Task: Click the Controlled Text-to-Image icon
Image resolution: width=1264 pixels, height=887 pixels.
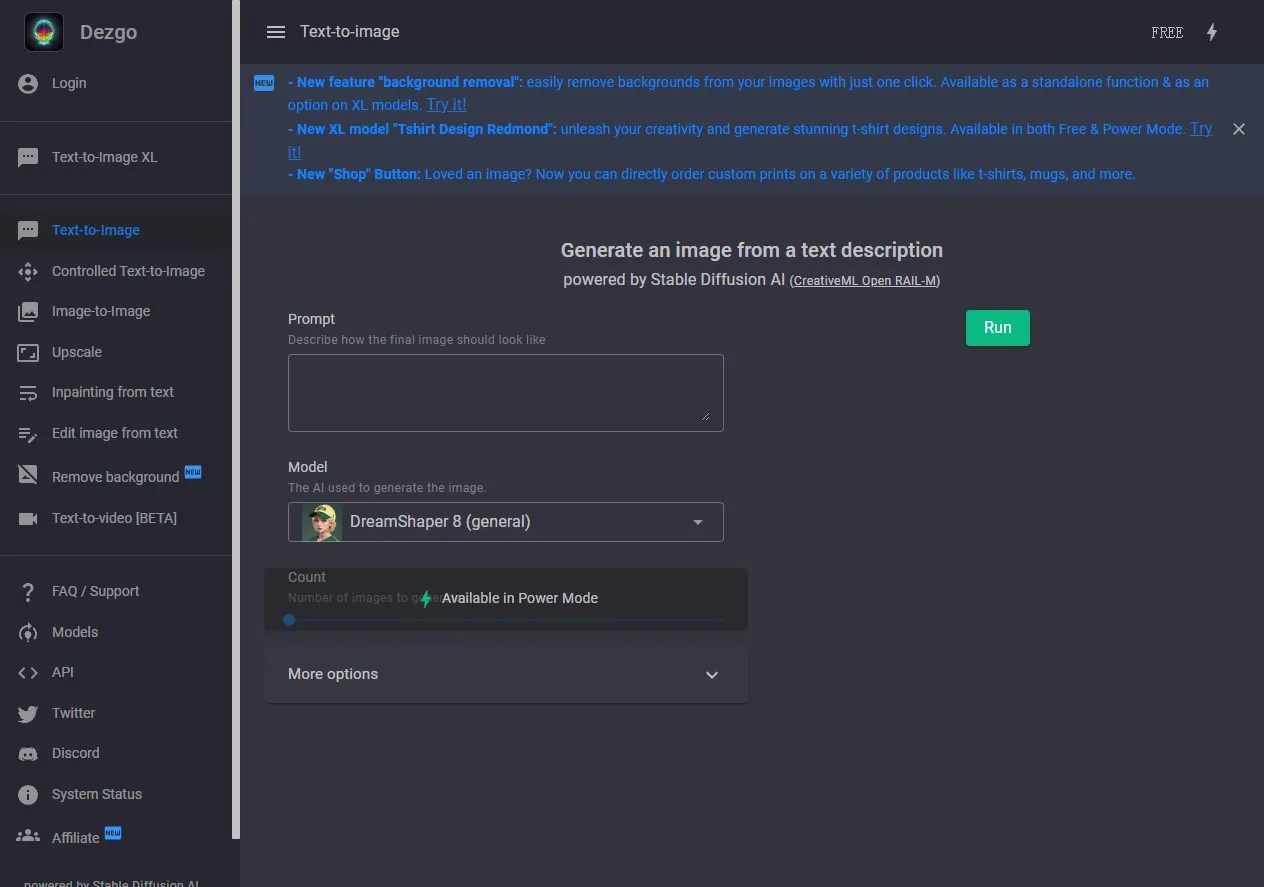Action: pos(28,271)
